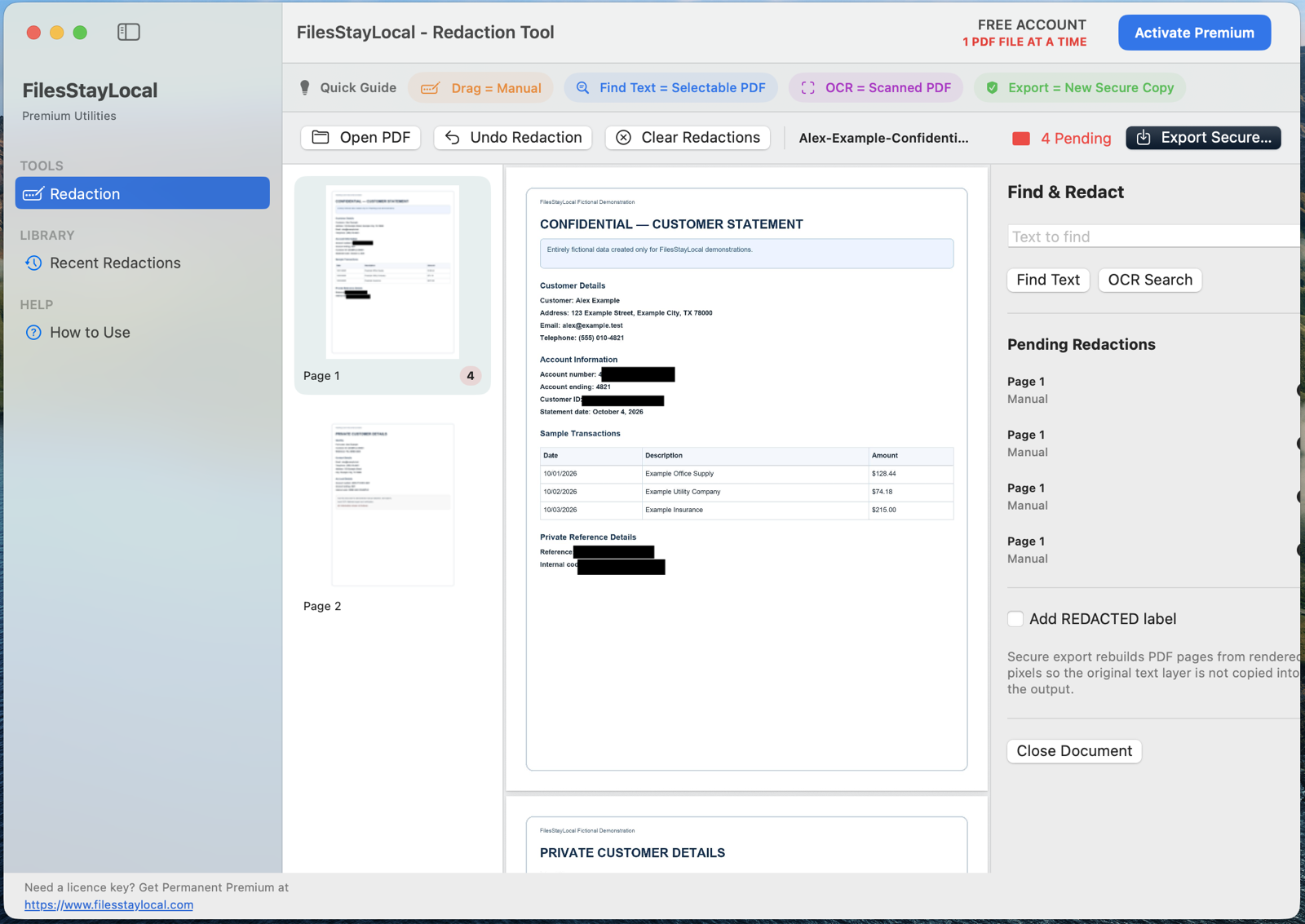Image resolution: width=1305 pixels, height=924 pixels.
Task: Click the Export Secure download icon
Action: click(1144, 137)
